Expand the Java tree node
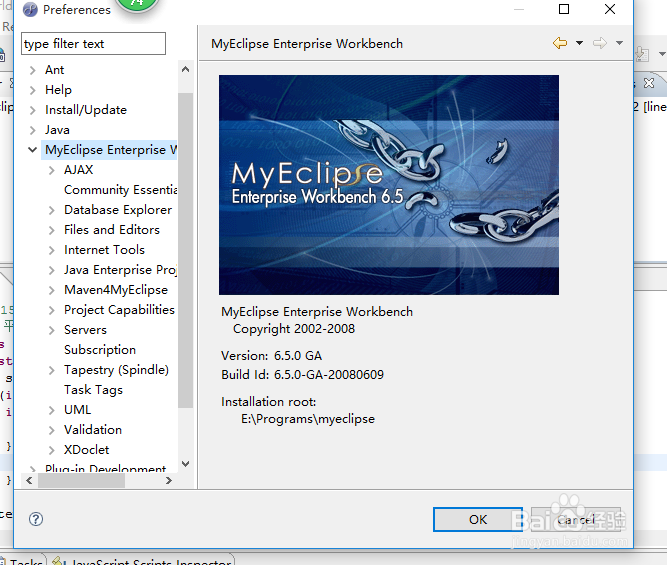 [32, 130]
